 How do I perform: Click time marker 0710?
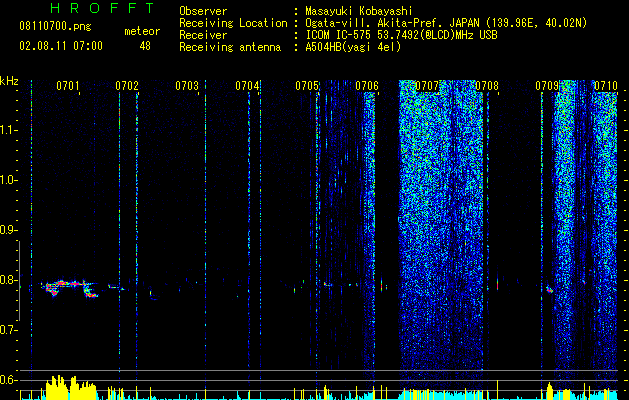[x=606, y=85]
